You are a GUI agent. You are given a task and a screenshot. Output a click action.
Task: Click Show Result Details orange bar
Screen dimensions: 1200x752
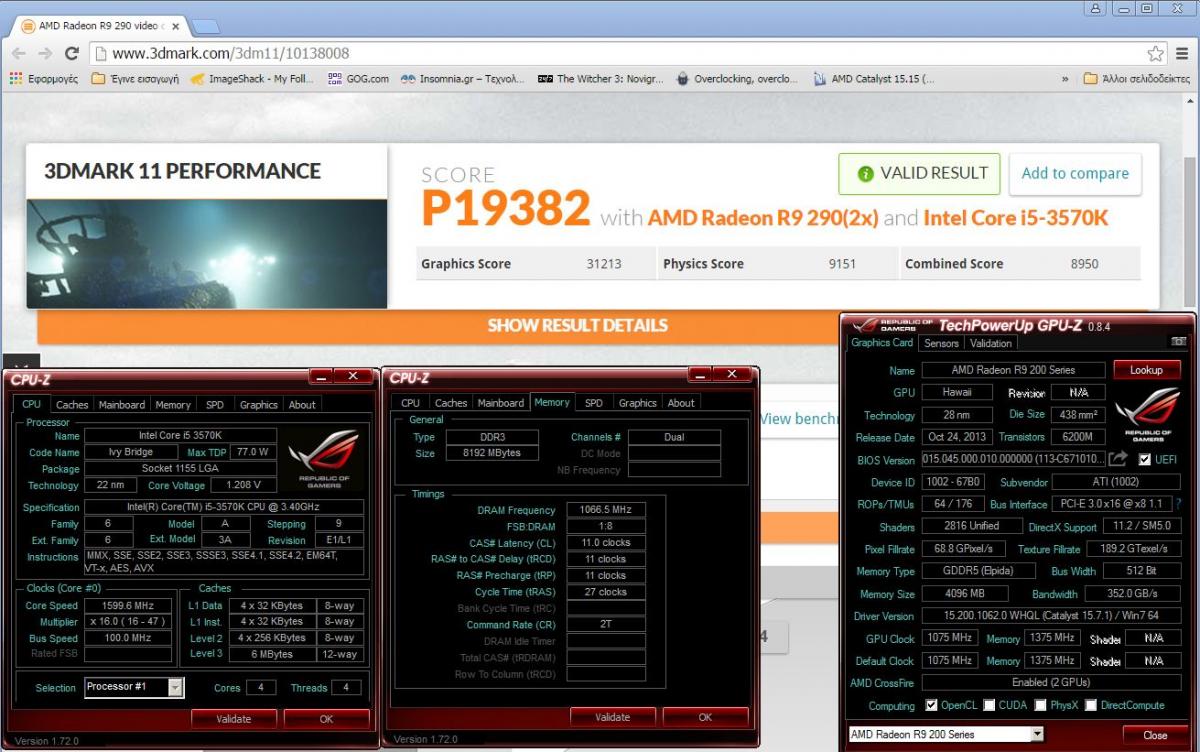pyautogui.click(x=578, y=325)
